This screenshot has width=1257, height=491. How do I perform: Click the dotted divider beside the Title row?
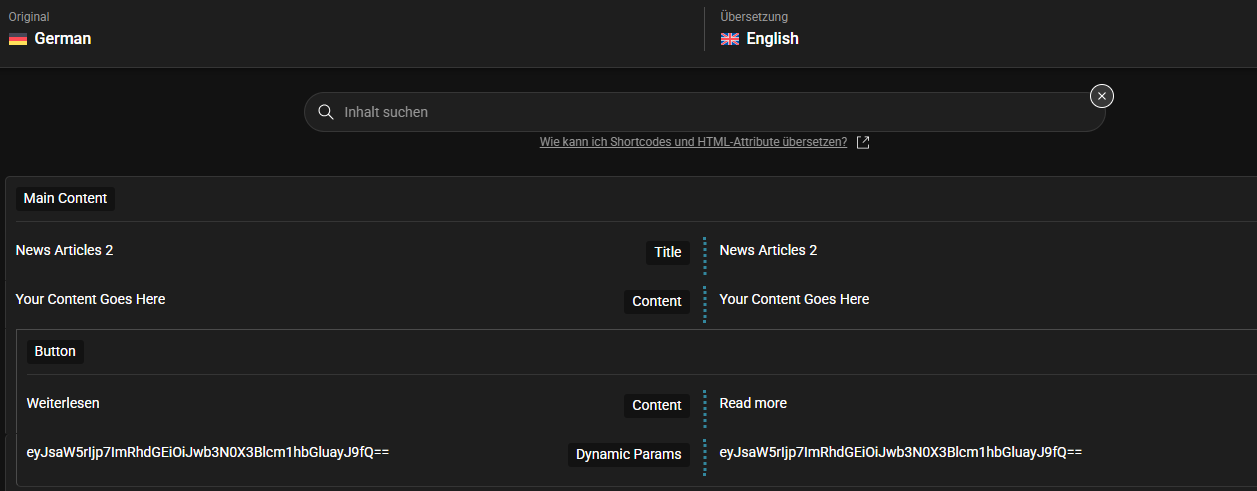704,255
